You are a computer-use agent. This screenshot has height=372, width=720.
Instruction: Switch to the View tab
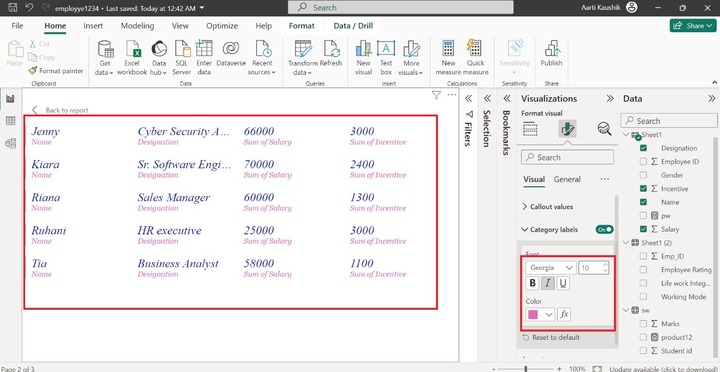[180, 26]
